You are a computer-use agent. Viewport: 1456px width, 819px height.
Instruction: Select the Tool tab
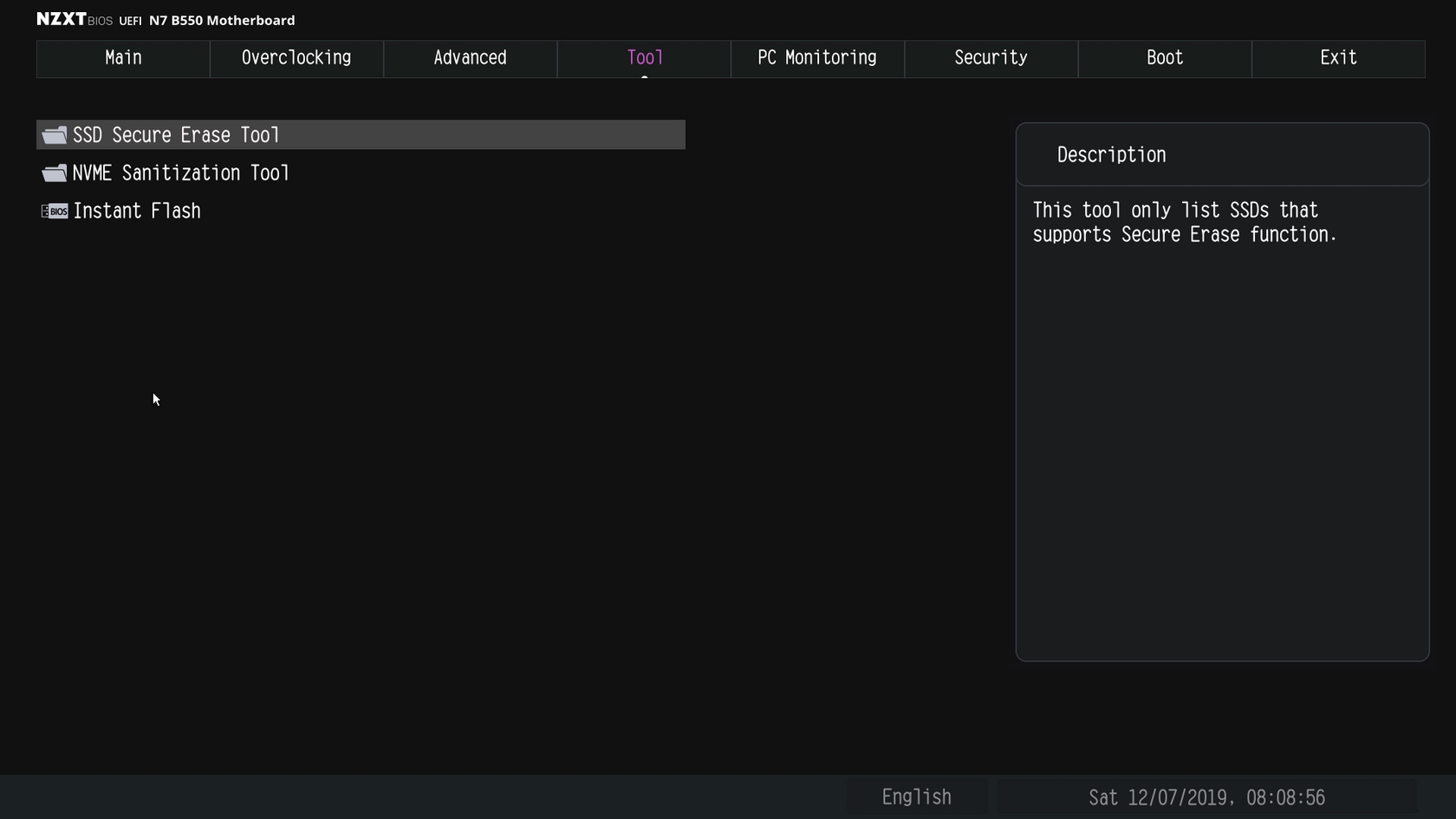(645, 58)
